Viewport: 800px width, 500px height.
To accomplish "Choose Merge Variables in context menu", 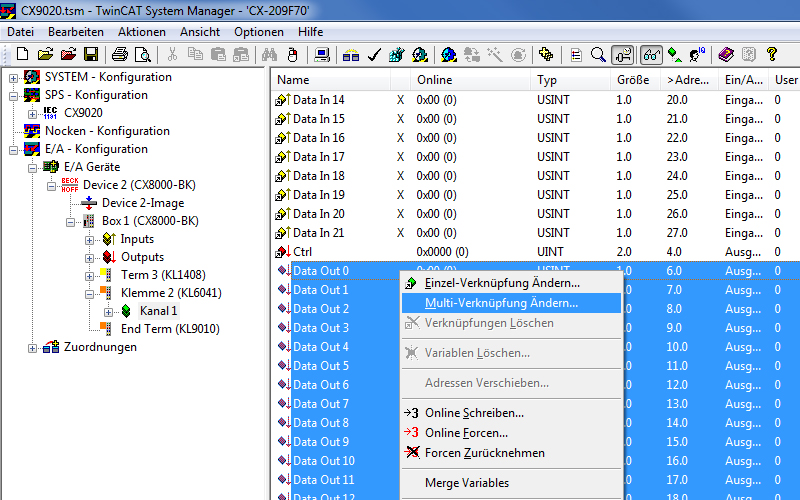I will coord(511,483).
